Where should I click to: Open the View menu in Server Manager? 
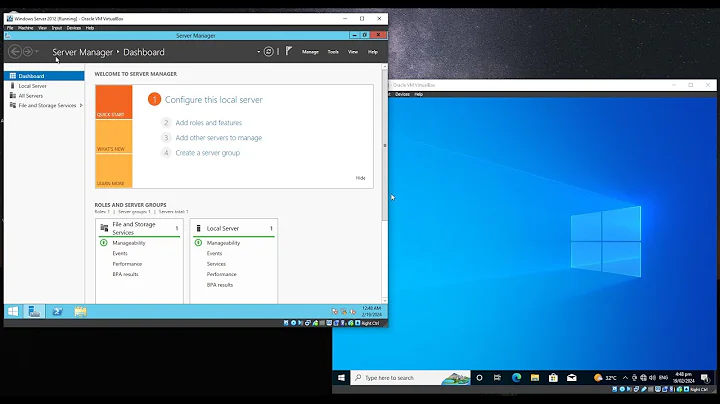click(353, 52)
